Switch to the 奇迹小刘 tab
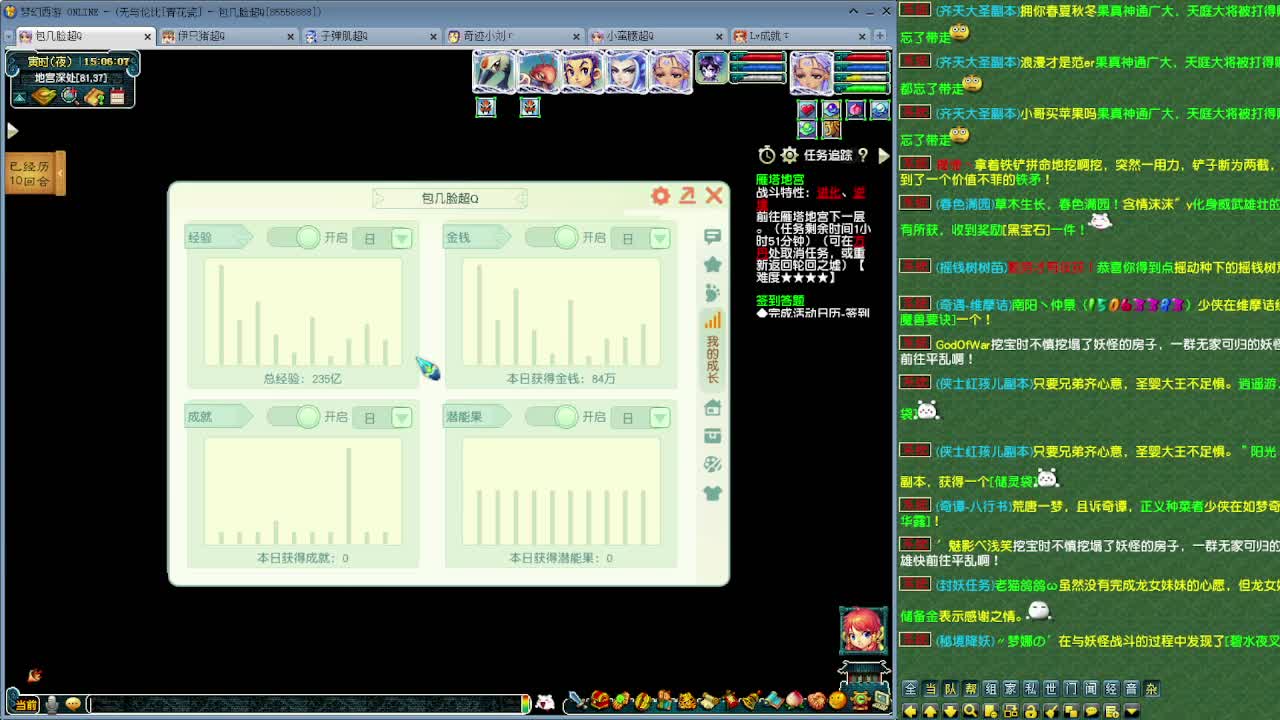 pyautogui.click(x=514, y=36)
